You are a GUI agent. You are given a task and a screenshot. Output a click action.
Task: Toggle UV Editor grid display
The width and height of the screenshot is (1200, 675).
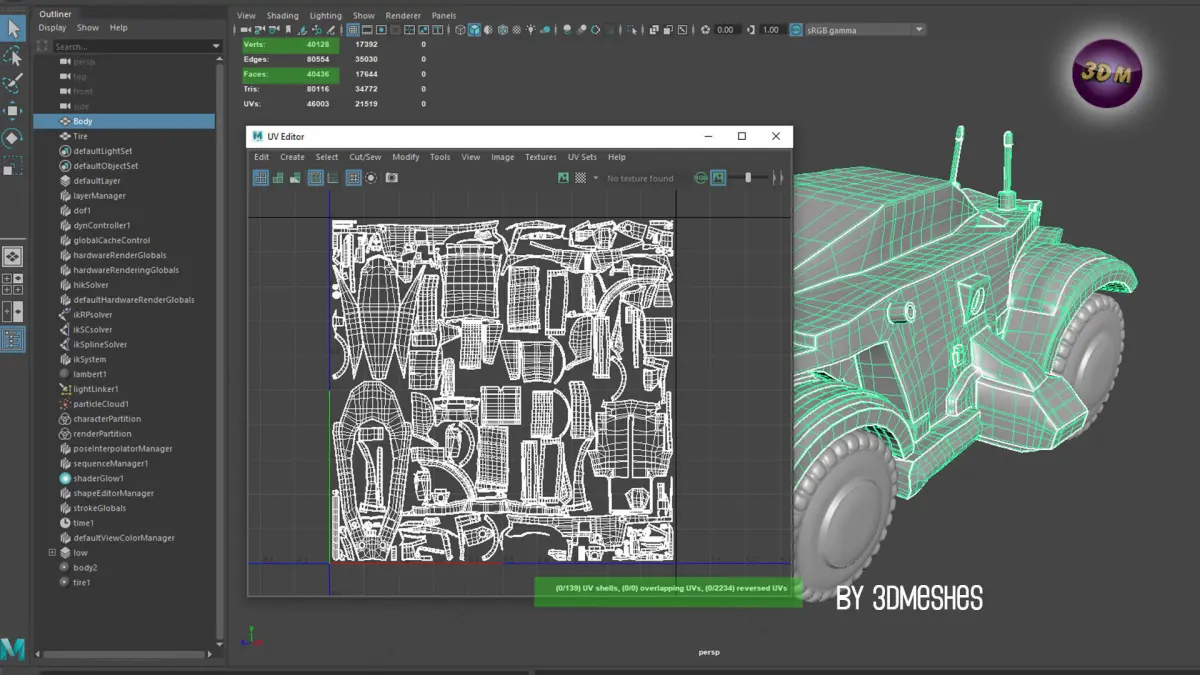click(353, 178)
